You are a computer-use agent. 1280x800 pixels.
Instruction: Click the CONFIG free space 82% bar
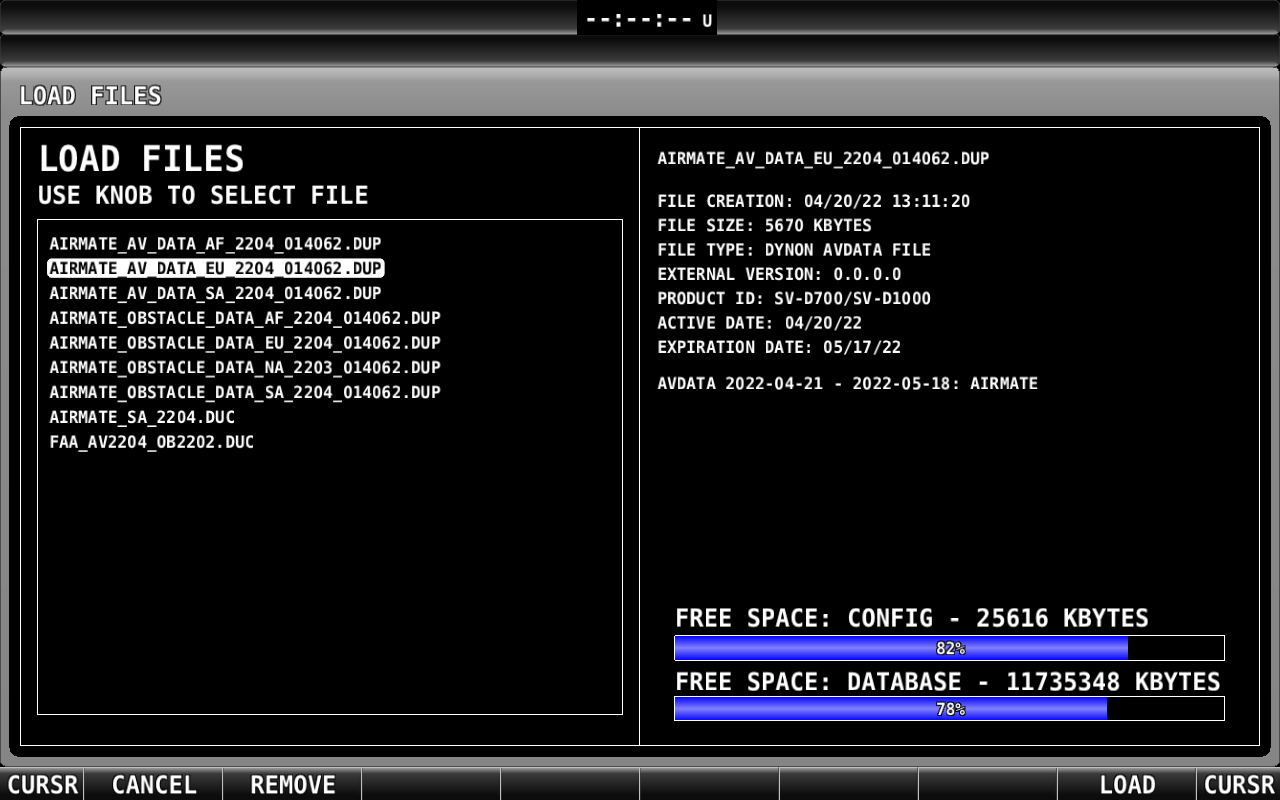[949, 648]
